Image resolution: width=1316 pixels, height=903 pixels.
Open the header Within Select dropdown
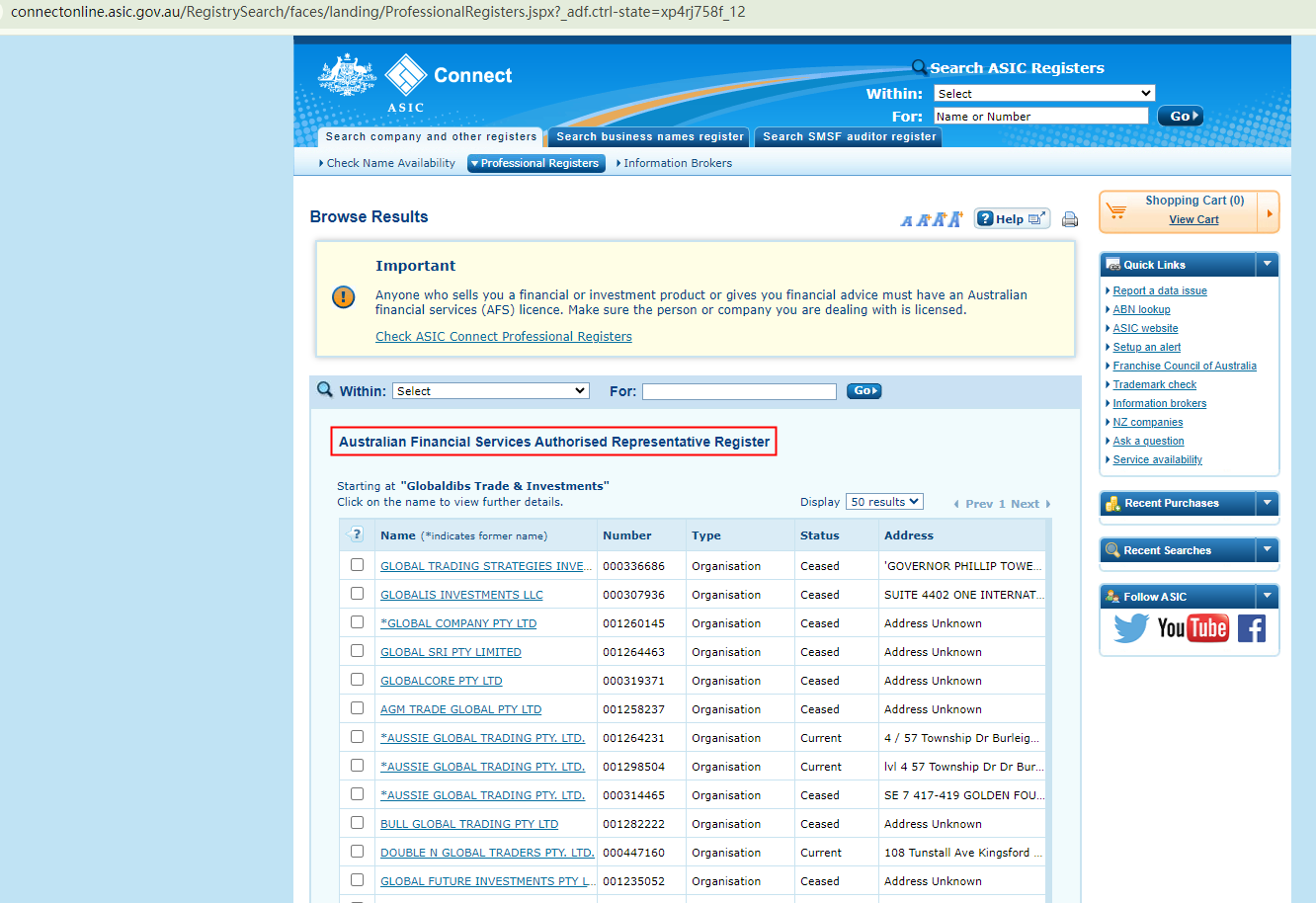(1044, 93)
